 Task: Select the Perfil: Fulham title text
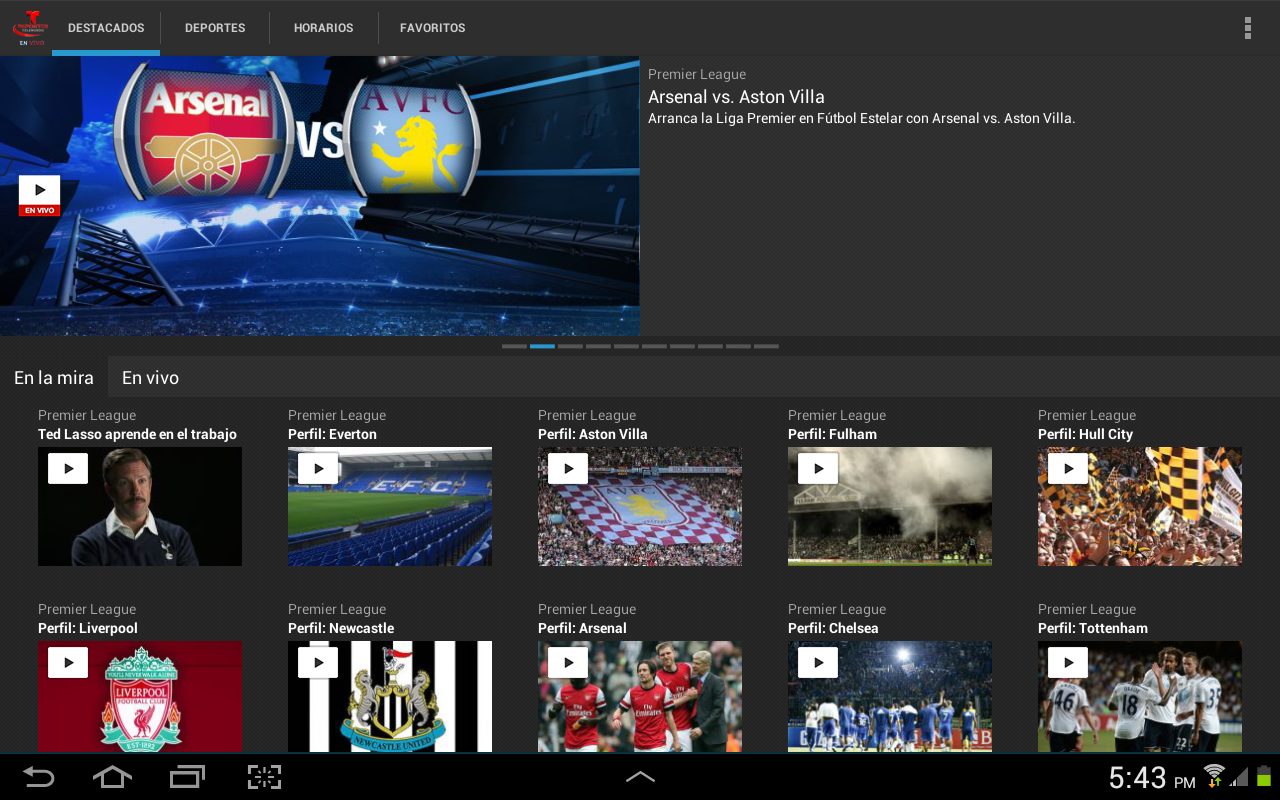[x=832, y=434]
